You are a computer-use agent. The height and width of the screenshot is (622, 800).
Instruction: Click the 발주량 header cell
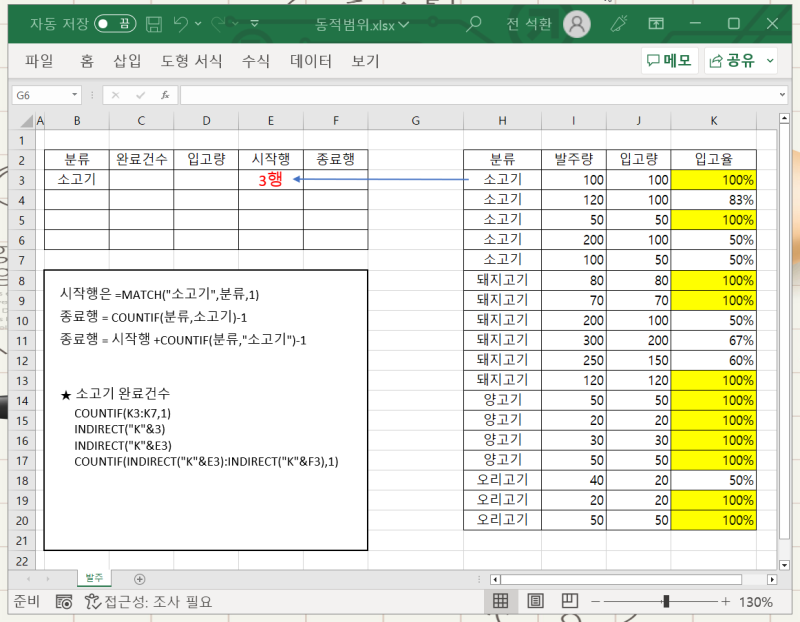point(573,160)
